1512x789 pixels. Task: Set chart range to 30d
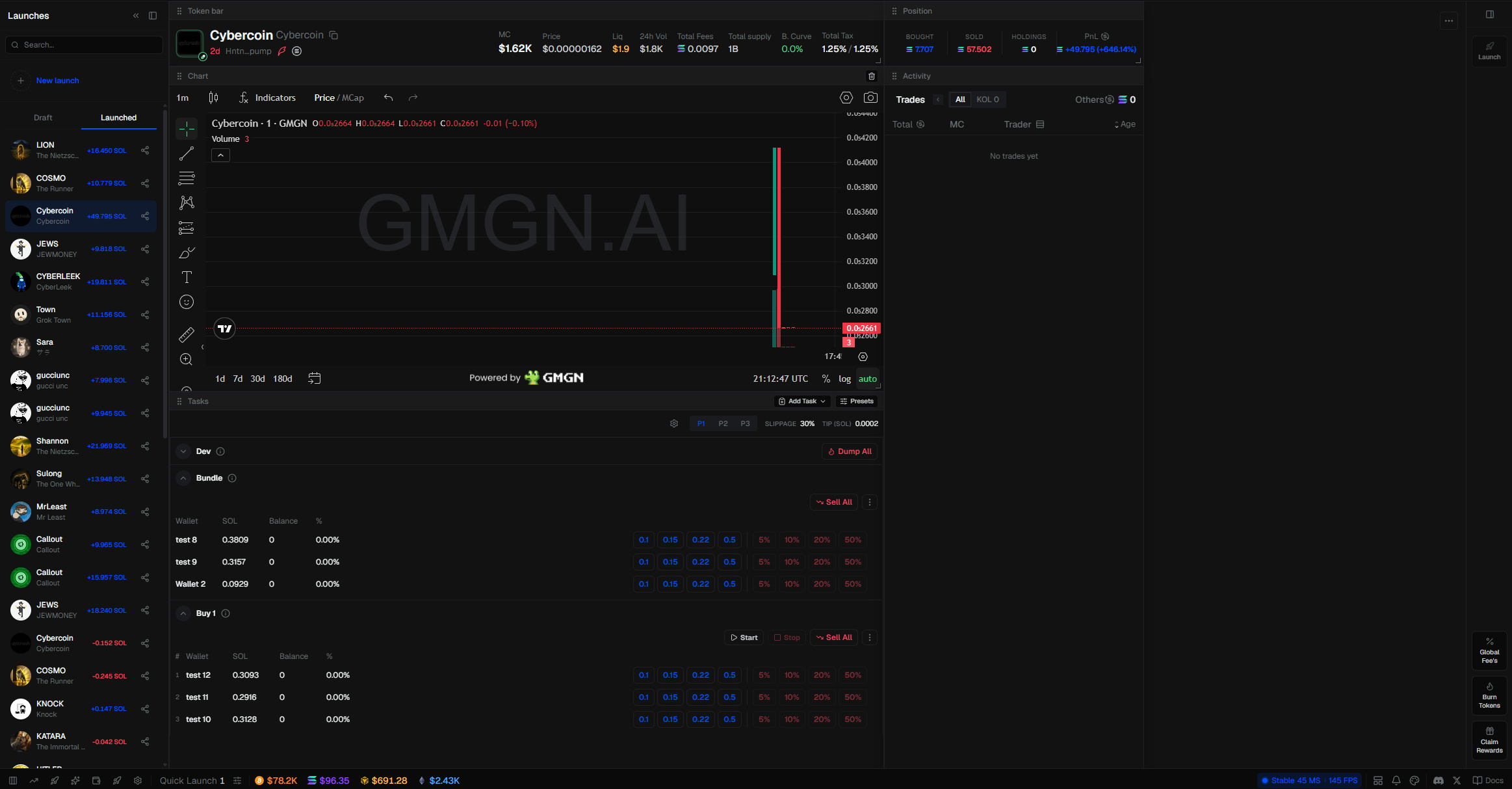point(257,379)
